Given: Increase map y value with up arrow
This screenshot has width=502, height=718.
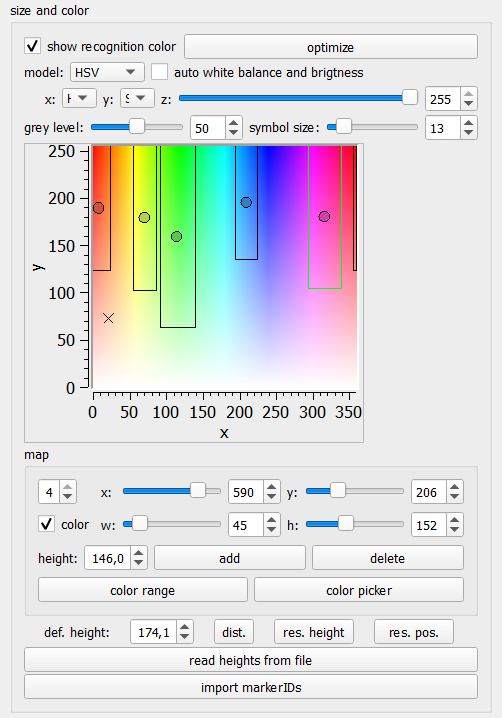Looking at the screenshot, I should coord(455,487).
